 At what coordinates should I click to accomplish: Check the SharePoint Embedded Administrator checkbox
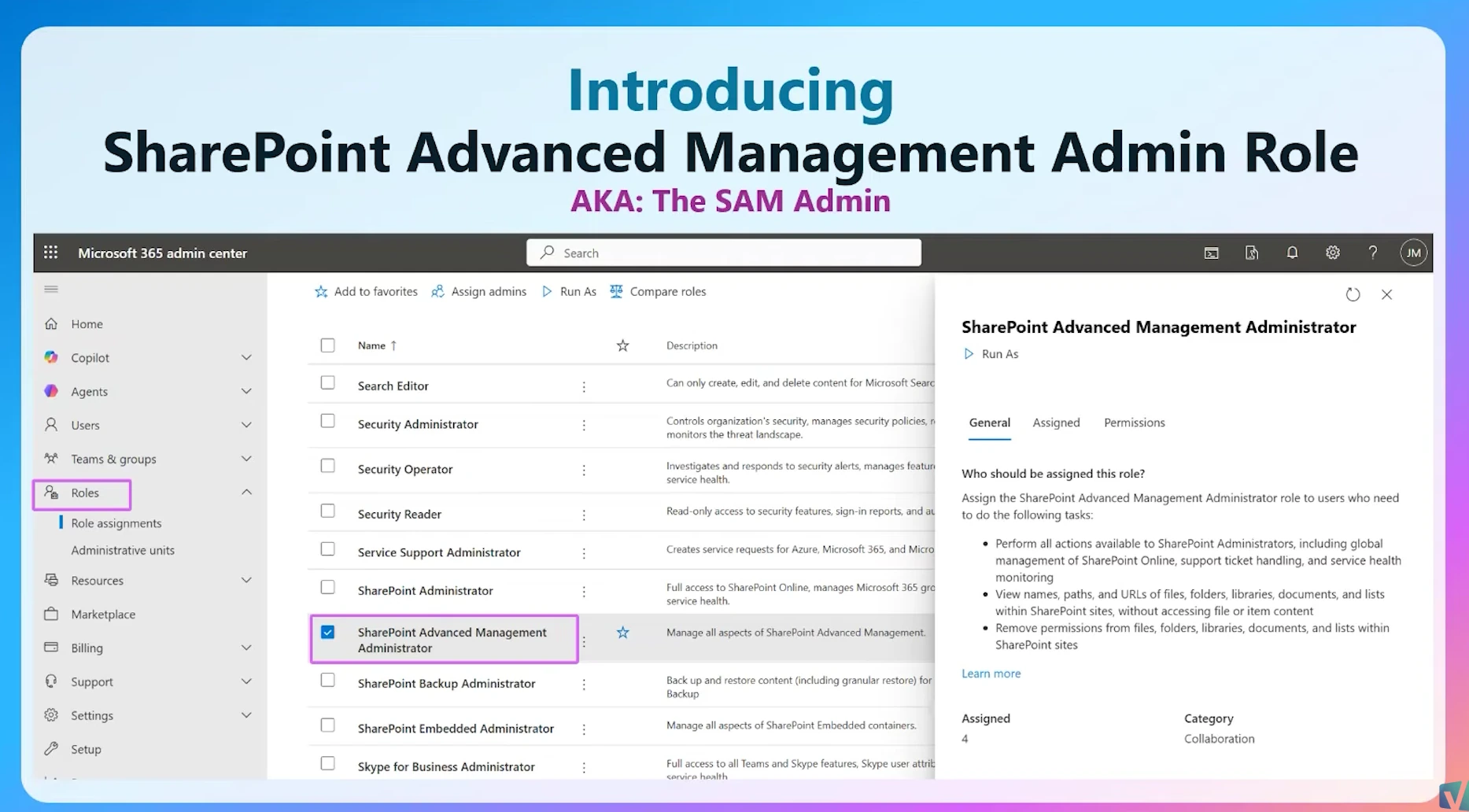pos(328,725)
